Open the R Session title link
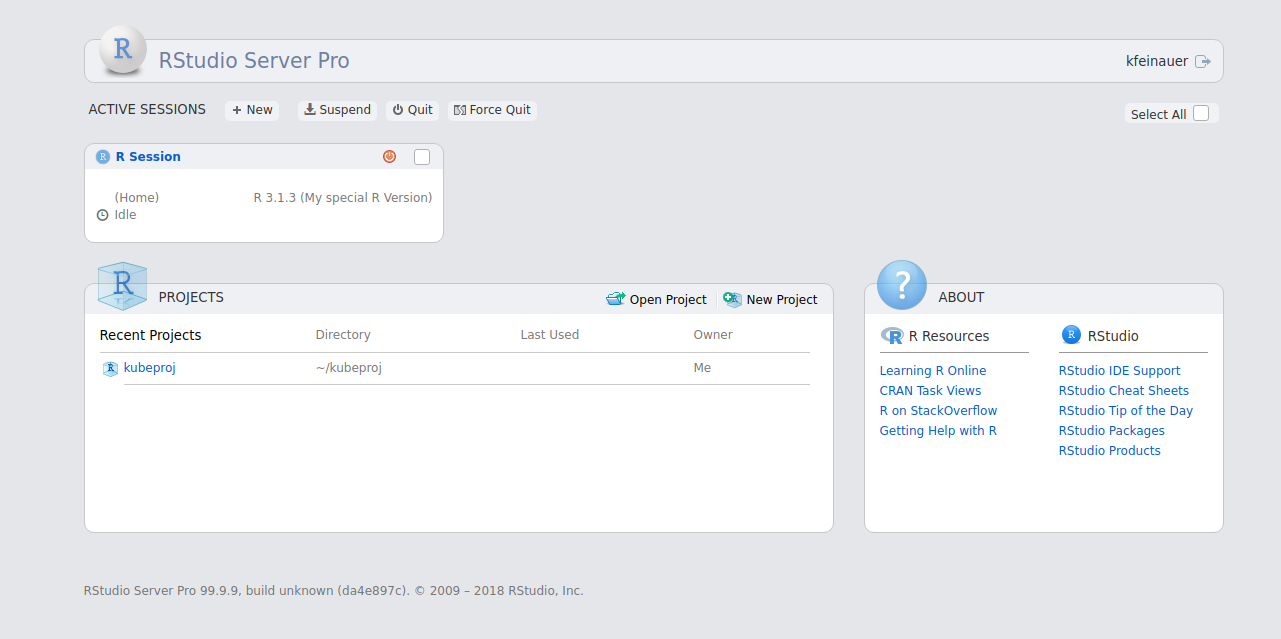Viewport: 1281px width, 639px height. pyautogui.click(x=148, y=157)
